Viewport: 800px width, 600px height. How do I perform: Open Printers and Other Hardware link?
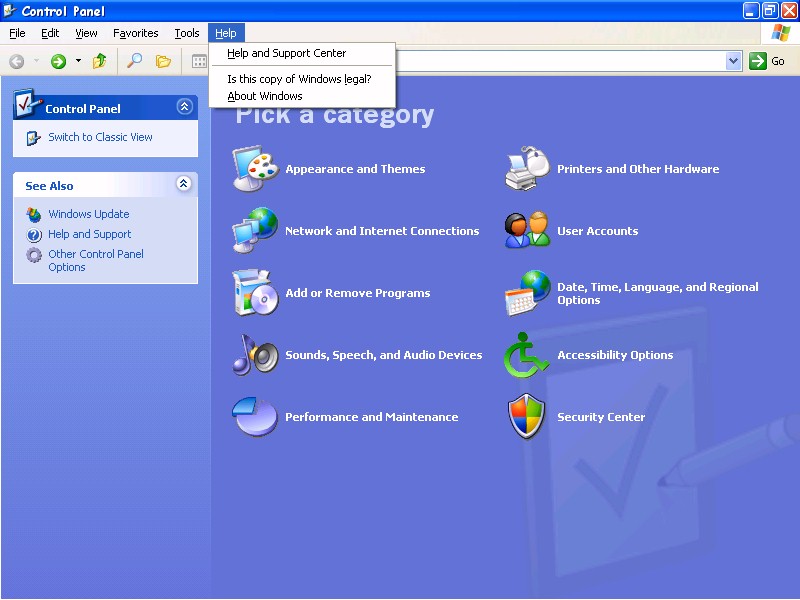click(638, 169)
